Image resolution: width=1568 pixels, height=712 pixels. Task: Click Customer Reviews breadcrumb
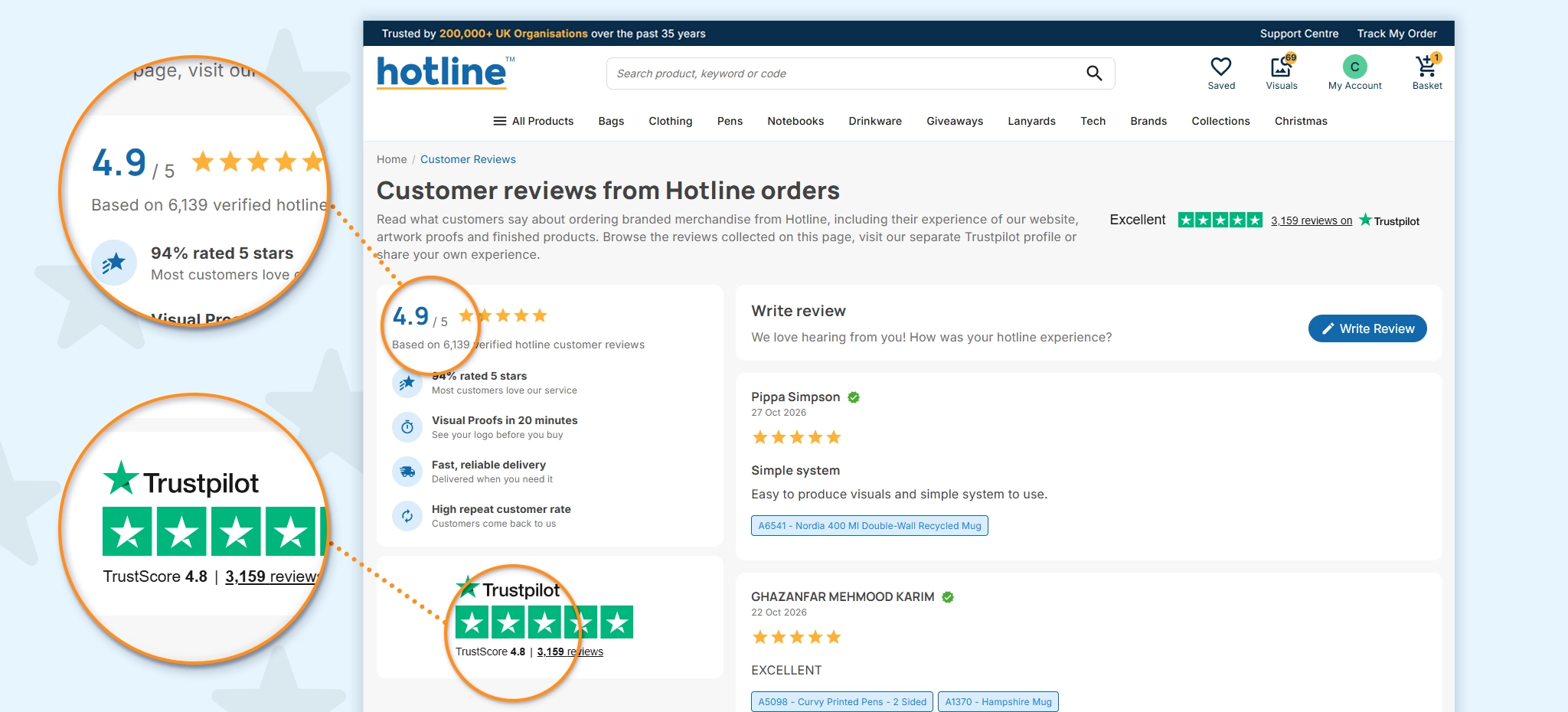[x=468, y=159]
